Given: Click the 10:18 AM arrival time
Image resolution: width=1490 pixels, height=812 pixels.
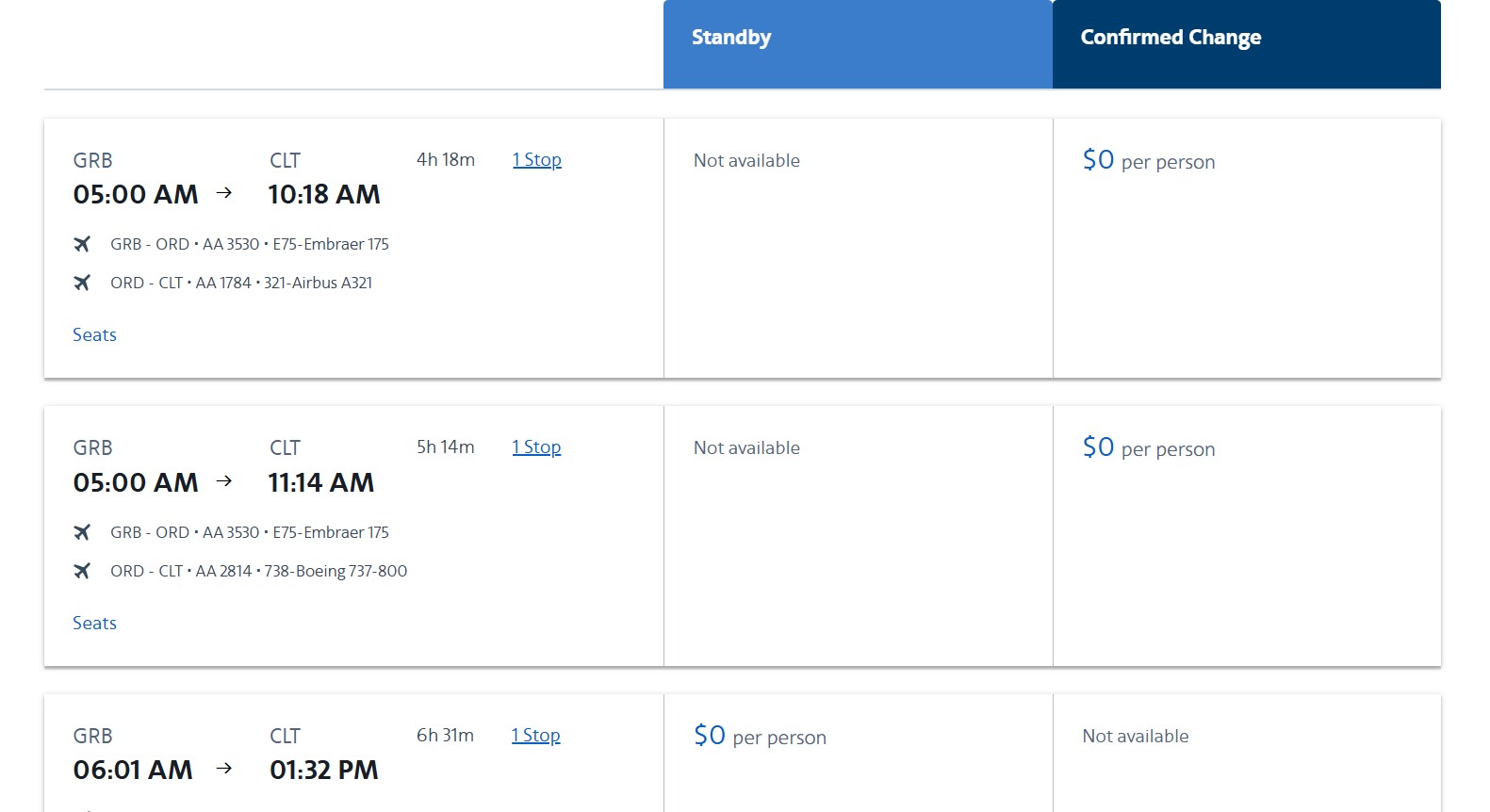Looking at the screenshot, I should click(324, 195).
